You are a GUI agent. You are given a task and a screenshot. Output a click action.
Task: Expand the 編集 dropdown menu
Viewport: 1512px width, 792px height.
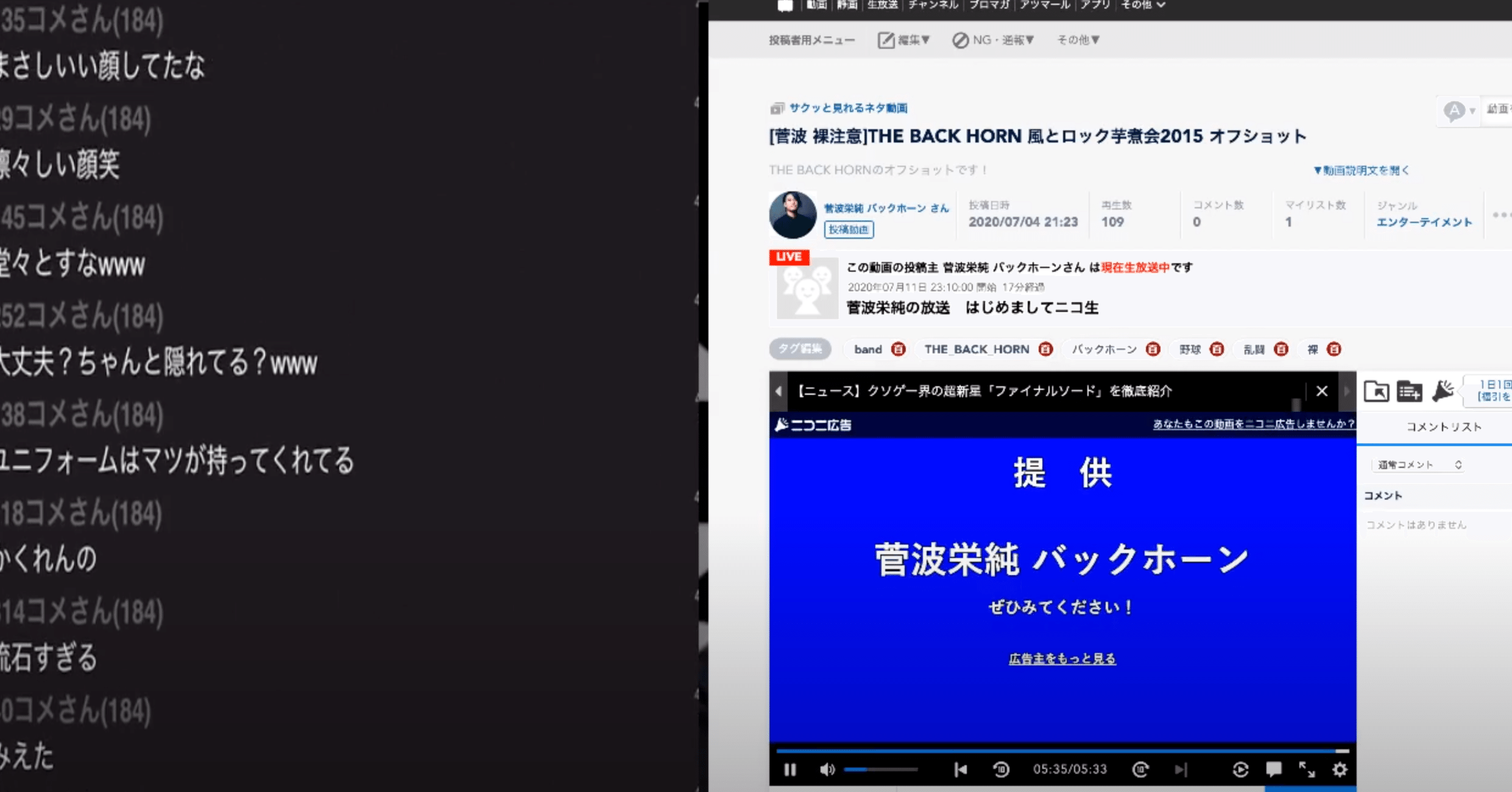(904, 40)
